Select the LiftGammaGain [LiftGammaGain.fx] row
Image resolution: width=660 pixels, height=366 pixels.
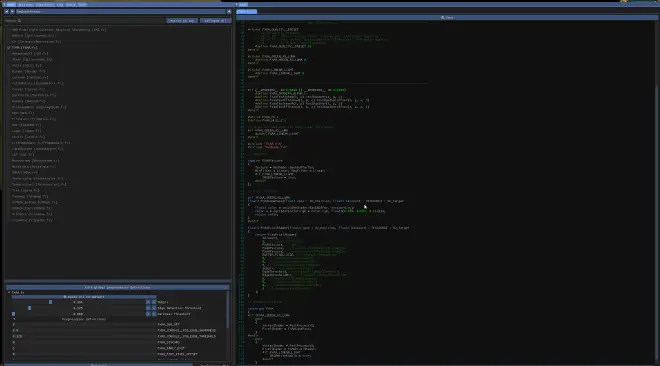(41, 143)
